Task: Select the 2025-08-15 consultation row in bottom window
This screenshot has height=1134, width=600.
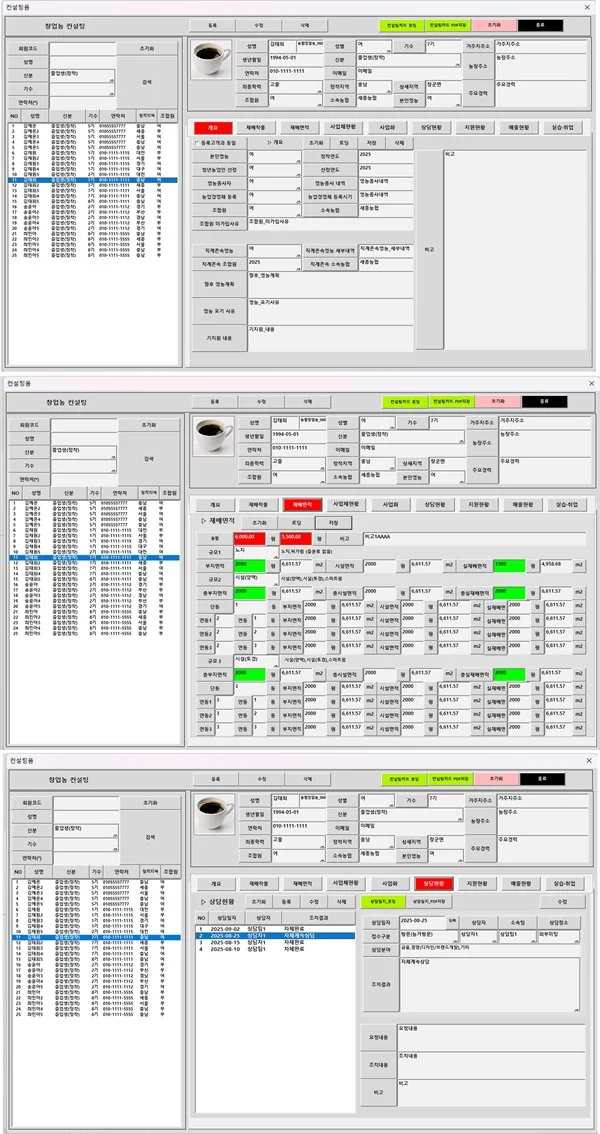Action: point(276,942)
